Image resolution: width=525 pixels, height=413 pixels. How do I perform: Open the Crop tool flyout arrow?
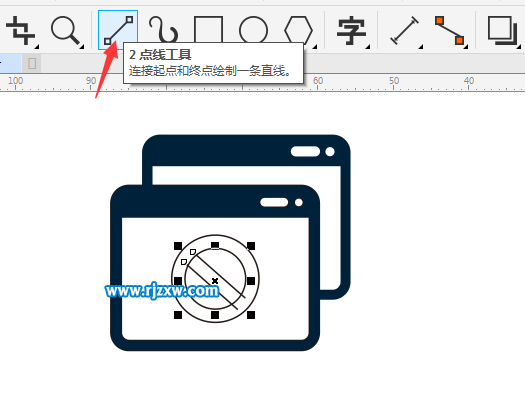[x=36, y=47]
